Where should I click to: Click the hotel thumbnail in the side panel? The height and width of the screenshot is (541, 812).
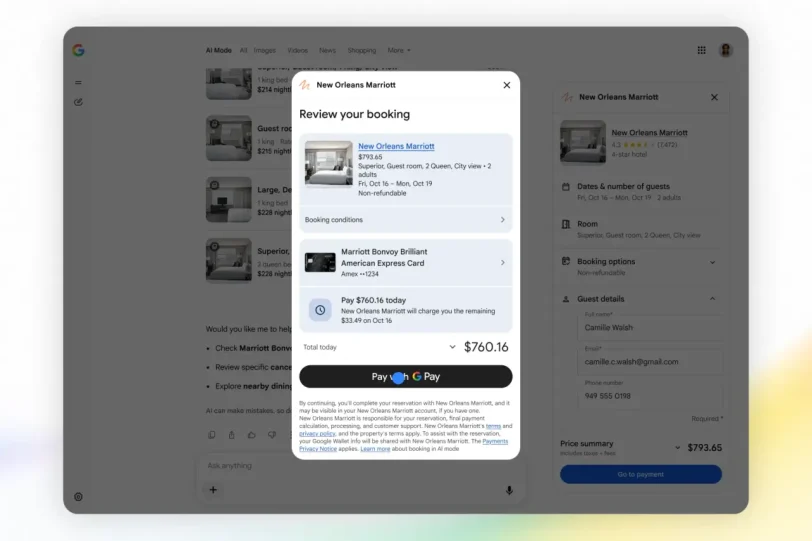583,142
